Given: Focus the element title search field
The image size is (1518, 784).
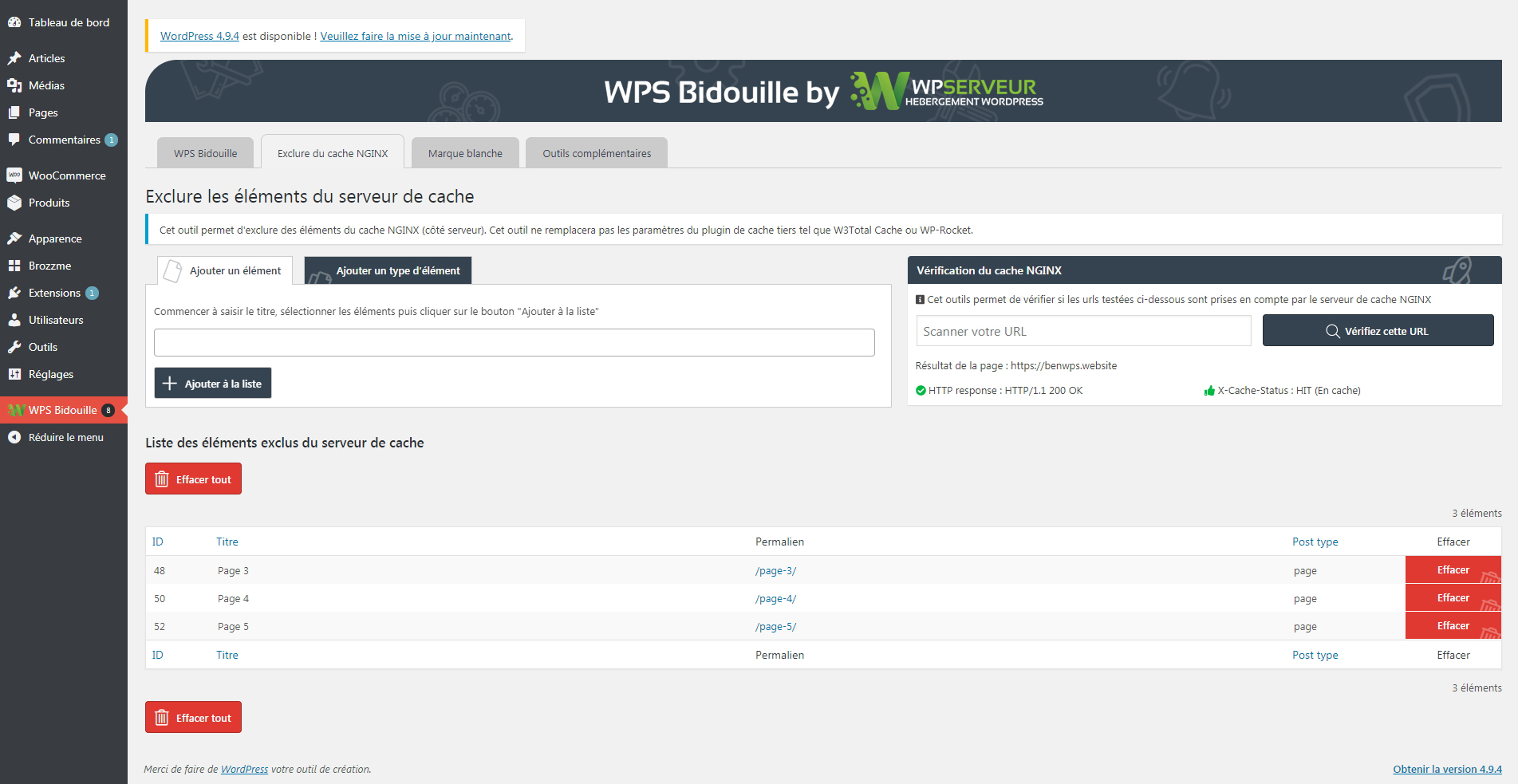Looking at the screenshot, I should (x=515, y=342).
